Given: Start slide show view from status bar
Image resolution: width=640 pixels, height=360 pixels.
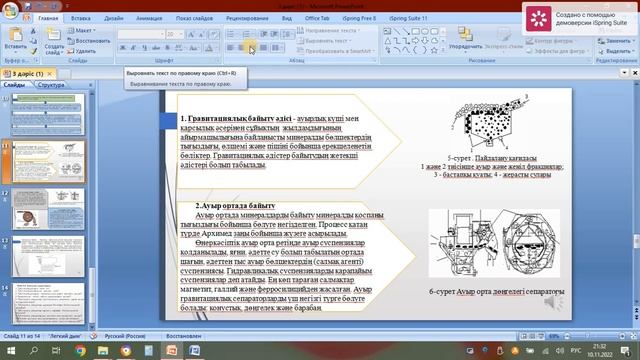Looking at the screenshot, I should click(541, 336).
